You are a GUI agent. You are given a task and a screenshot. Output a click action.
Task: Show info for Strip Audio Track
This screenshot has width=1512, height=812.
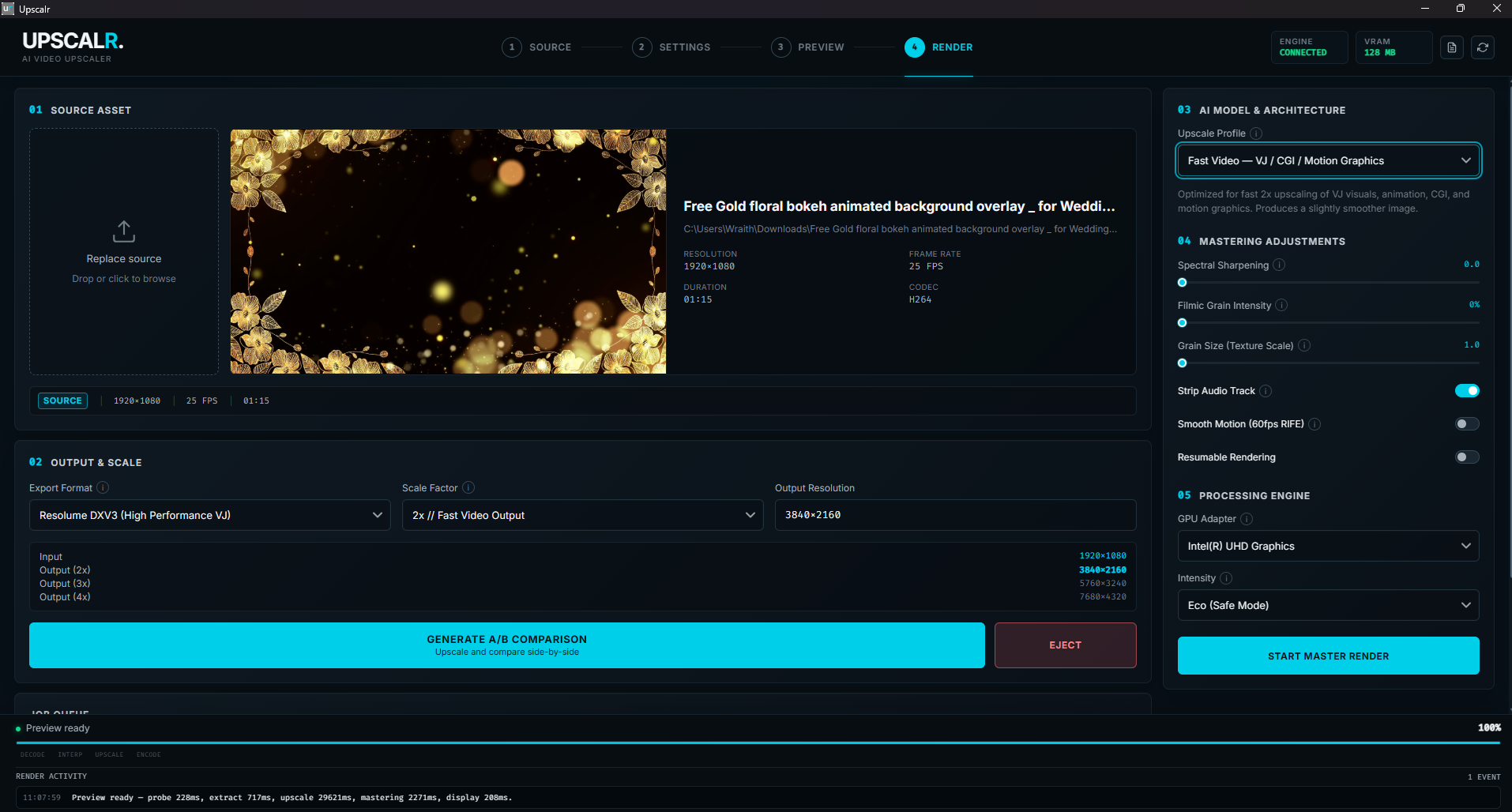pyautogui.click(x=1266, y=391)
